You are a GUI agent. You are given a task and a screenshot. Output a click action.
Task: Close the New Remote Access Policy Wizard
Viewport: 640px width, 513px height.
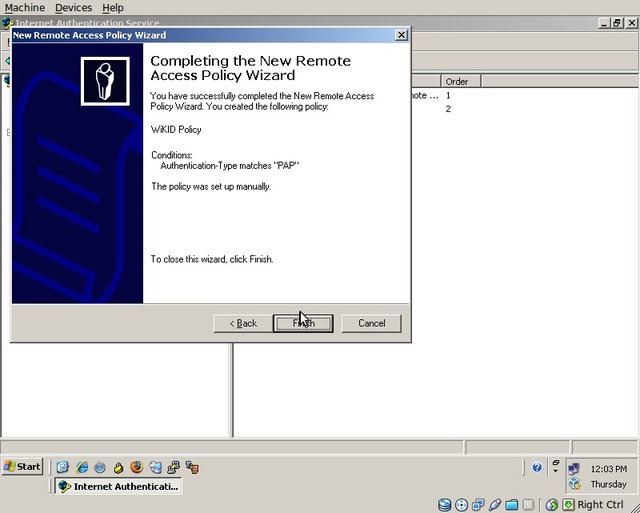[401, 35]
